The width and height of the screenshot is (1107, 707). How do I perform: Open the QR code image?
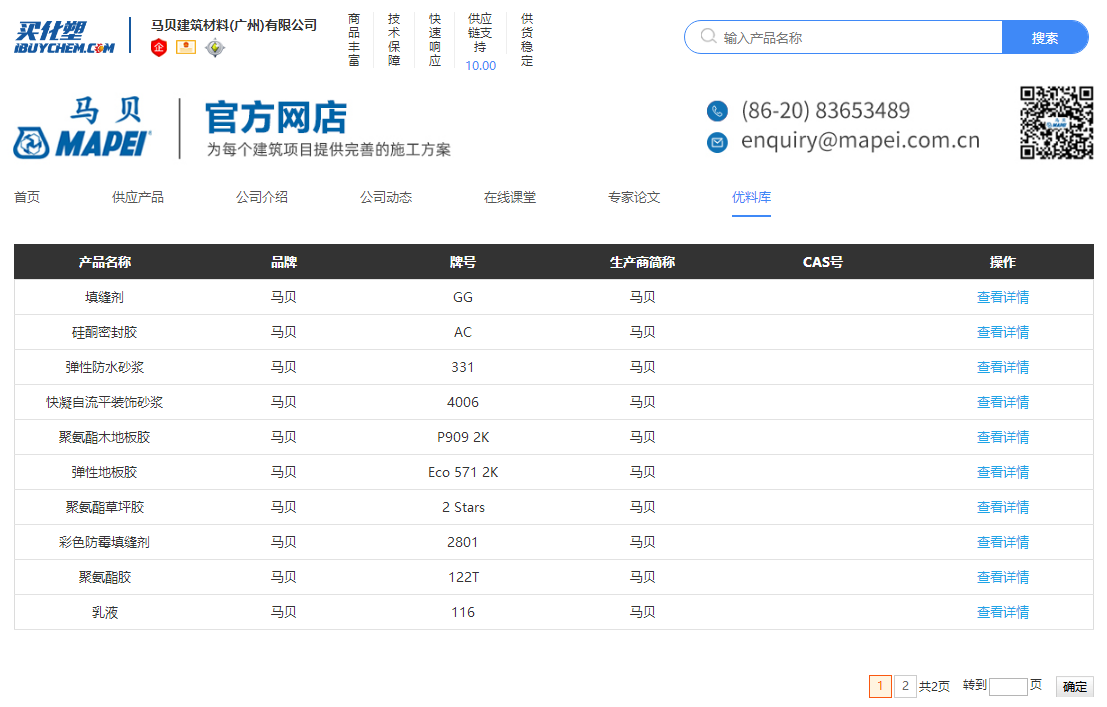tap(1056, 123)
